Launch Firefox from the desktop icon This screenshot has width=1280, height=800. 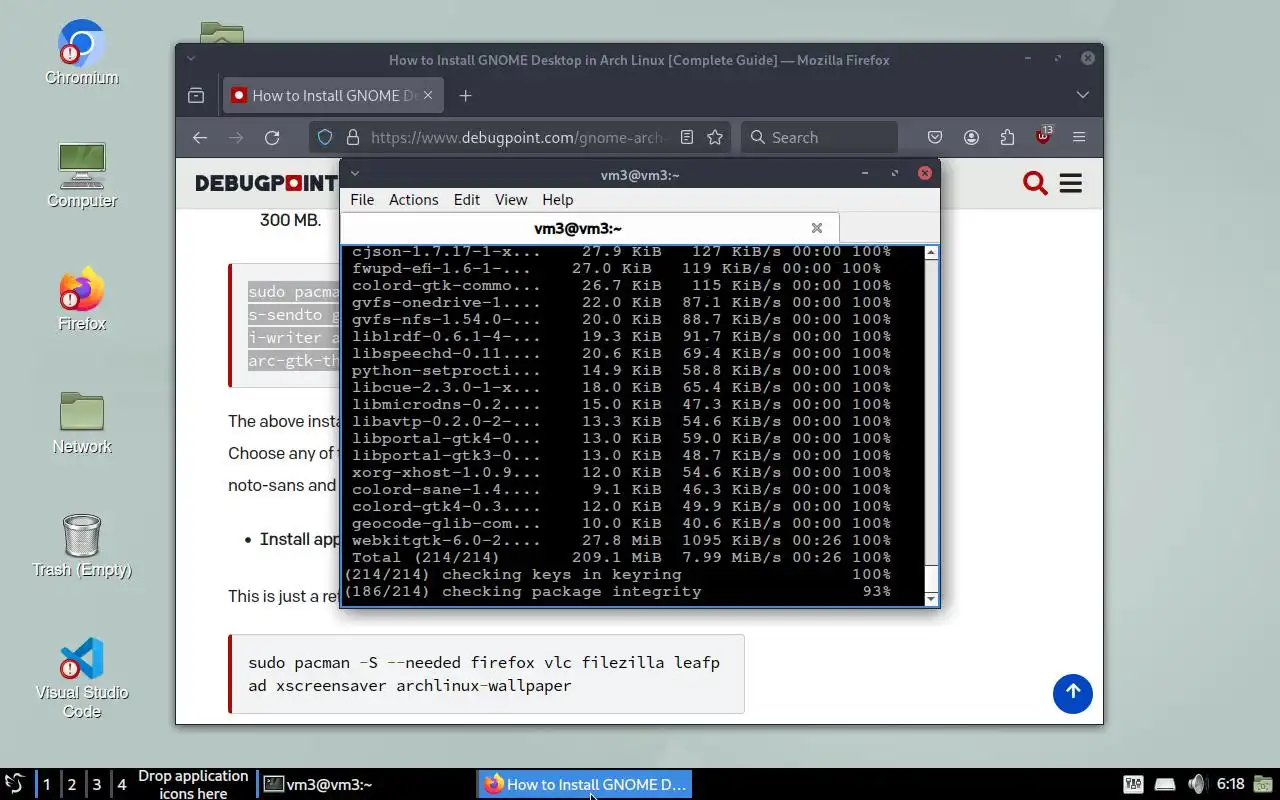81,299
